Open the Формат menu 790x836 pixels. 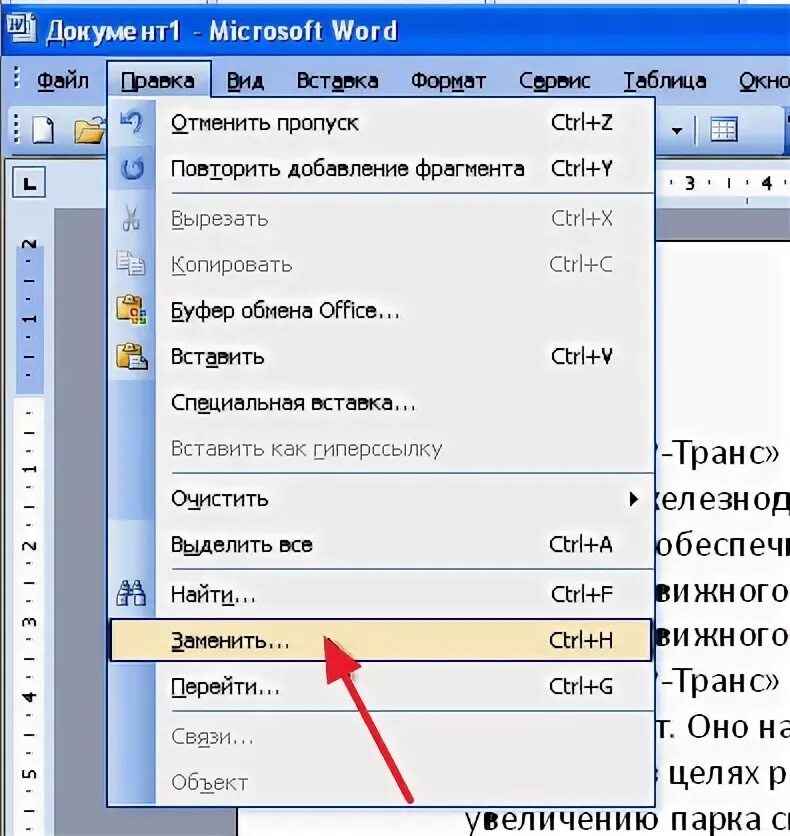448,81
